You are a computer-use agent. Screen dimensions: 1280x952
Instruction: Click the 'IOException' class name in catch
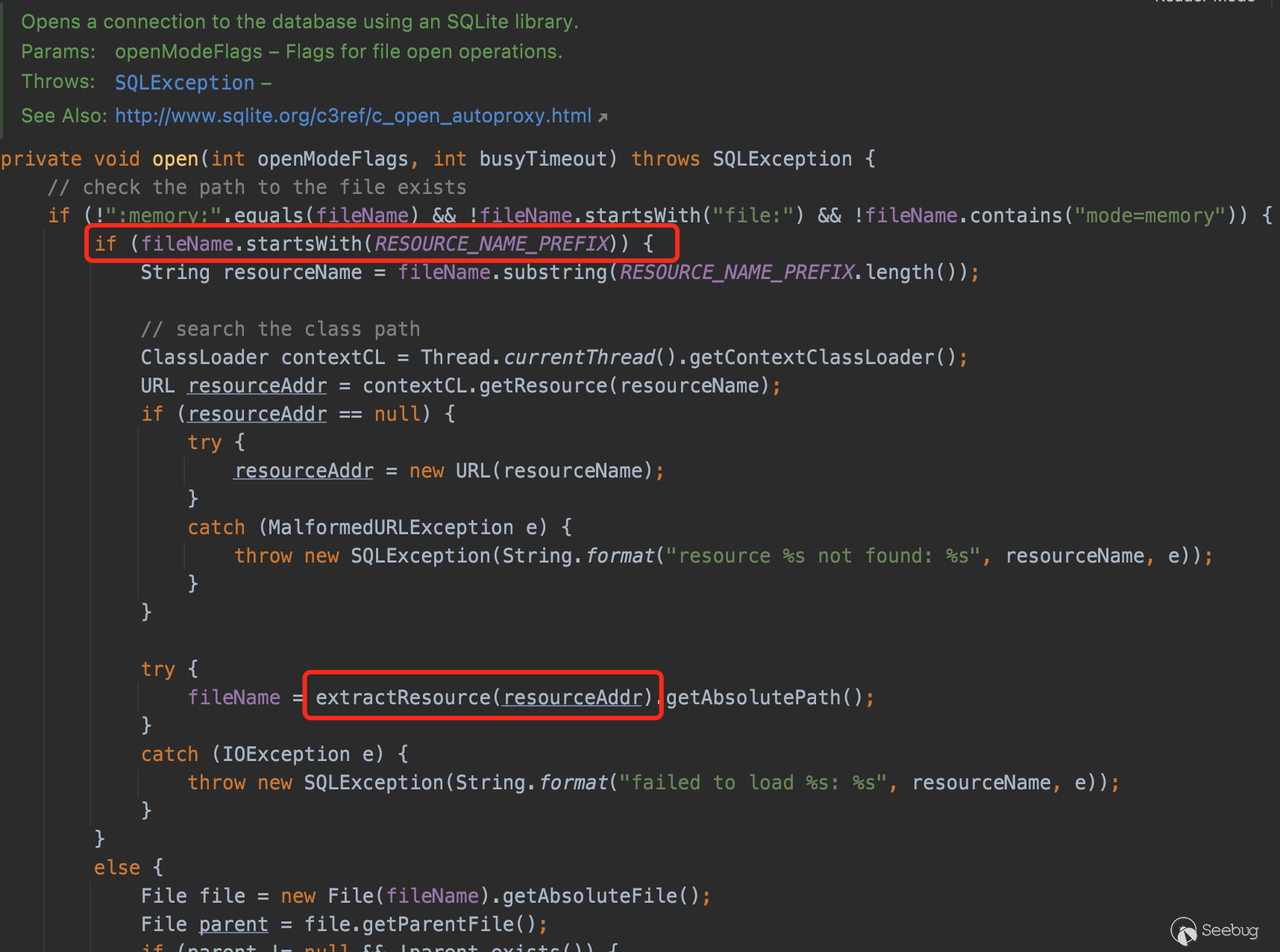pos(286,754)
